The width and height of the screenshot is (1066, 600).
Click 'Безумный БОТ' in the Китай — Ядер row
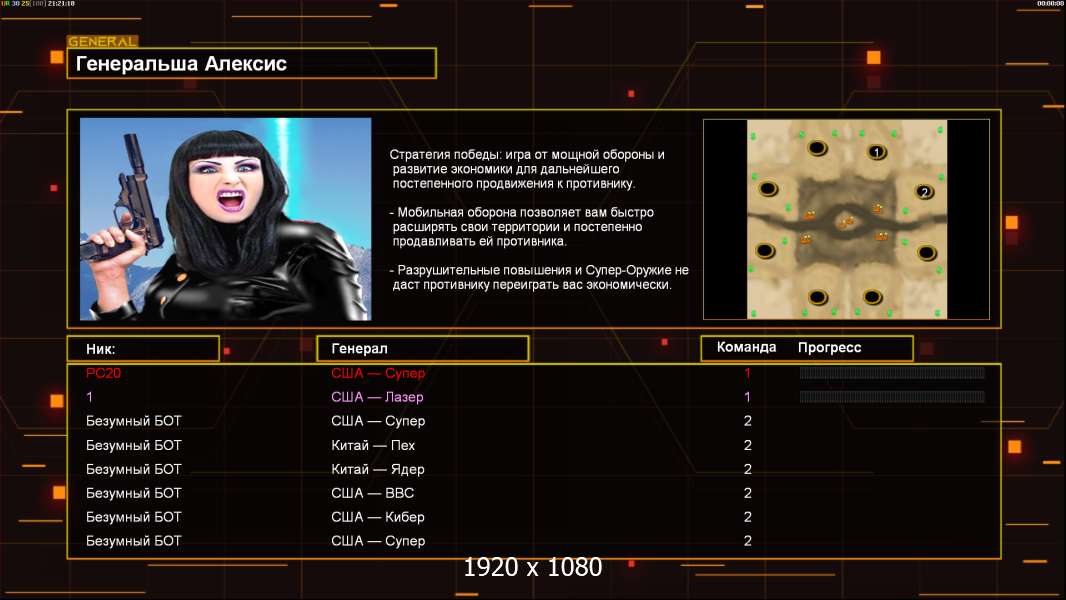134,470
